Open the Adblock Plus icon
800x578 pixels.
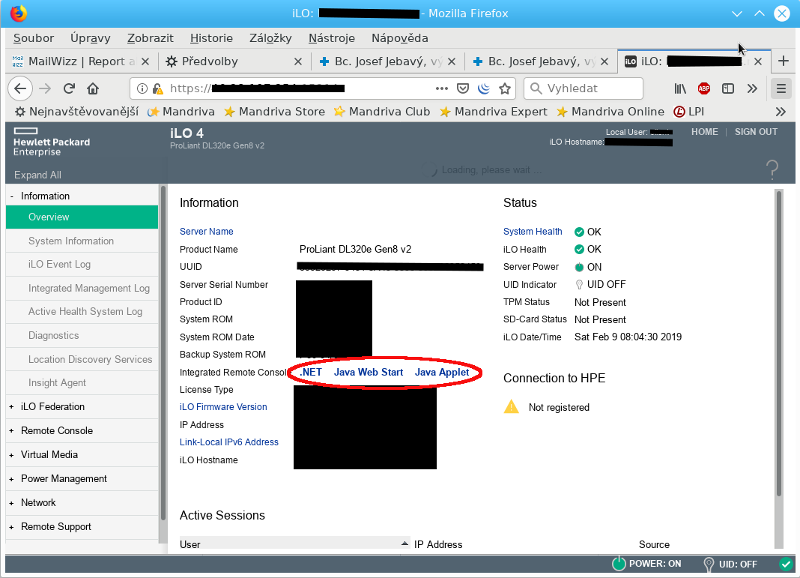(x=704, y=89)
